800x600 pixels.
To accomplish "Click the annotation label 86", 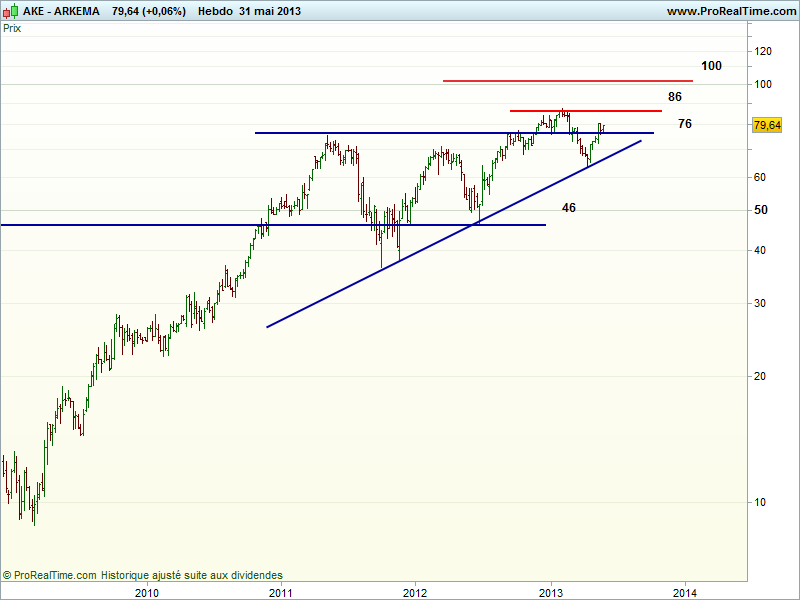I will point(675,97).
